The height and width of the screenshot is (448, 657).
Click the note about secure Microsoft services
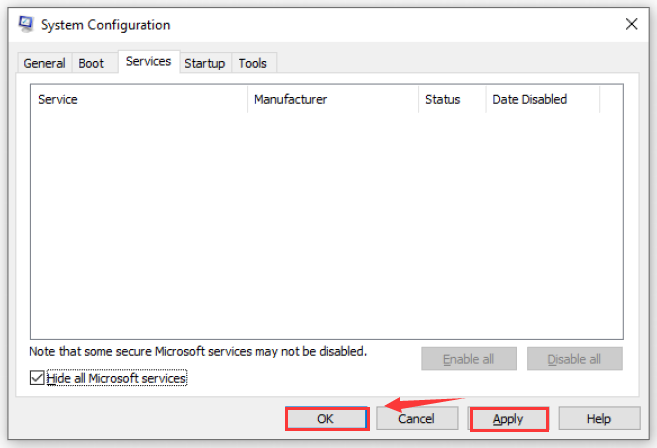[198, 351]
